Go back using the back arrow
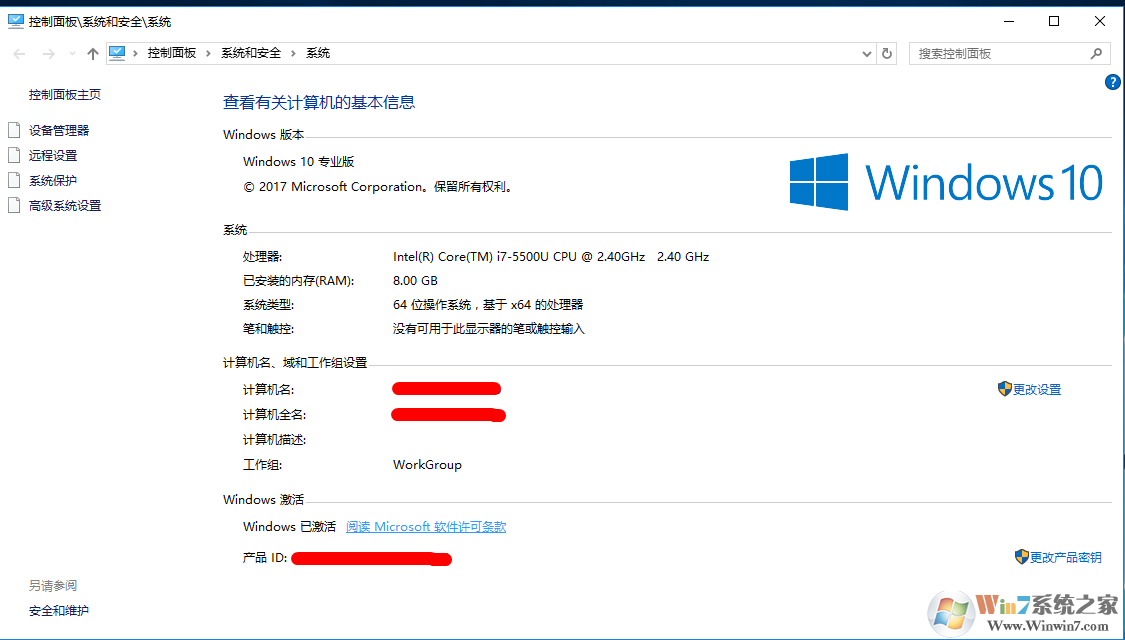 tap(19, 54)
